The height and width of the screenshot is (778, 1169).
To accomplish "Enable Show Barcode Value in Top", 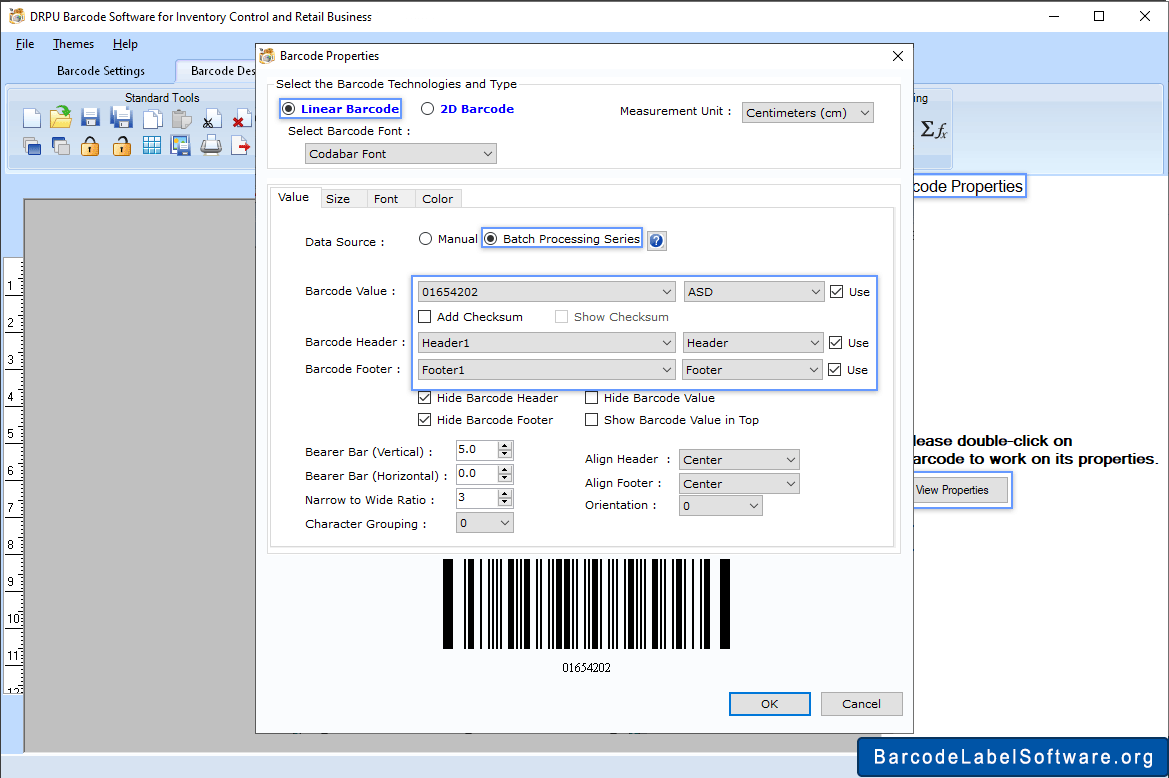I will click(592, 420).
